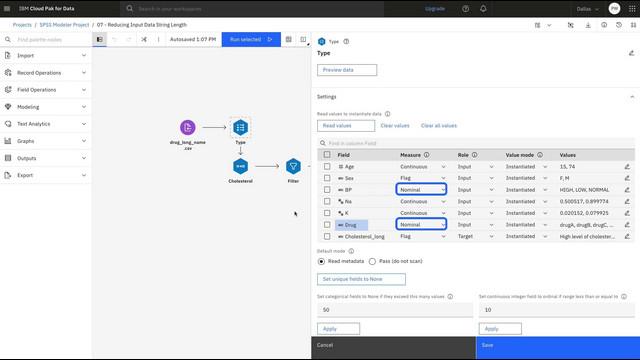Open the notifications bell icon
The width and height of the screenshot is (640, 360).
point(483,9)
